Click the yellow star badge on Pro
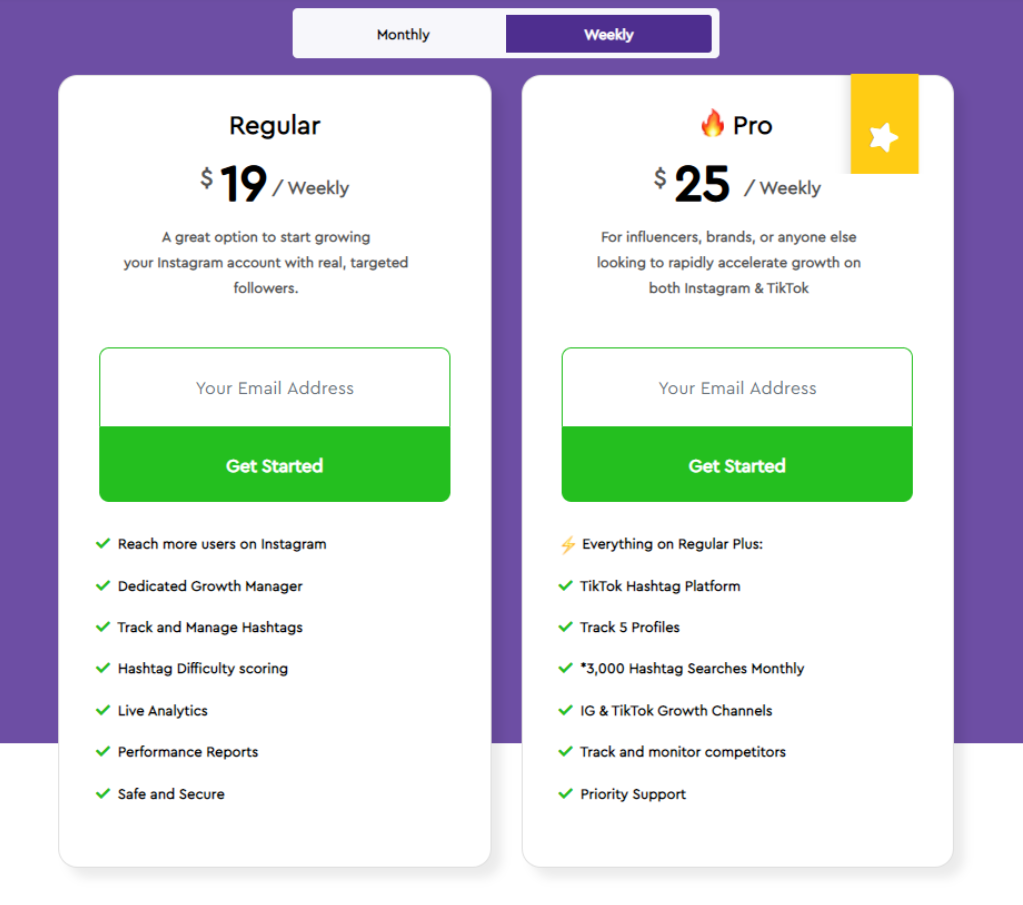This screenshot has width=1023, height=905. pos(884,124)
